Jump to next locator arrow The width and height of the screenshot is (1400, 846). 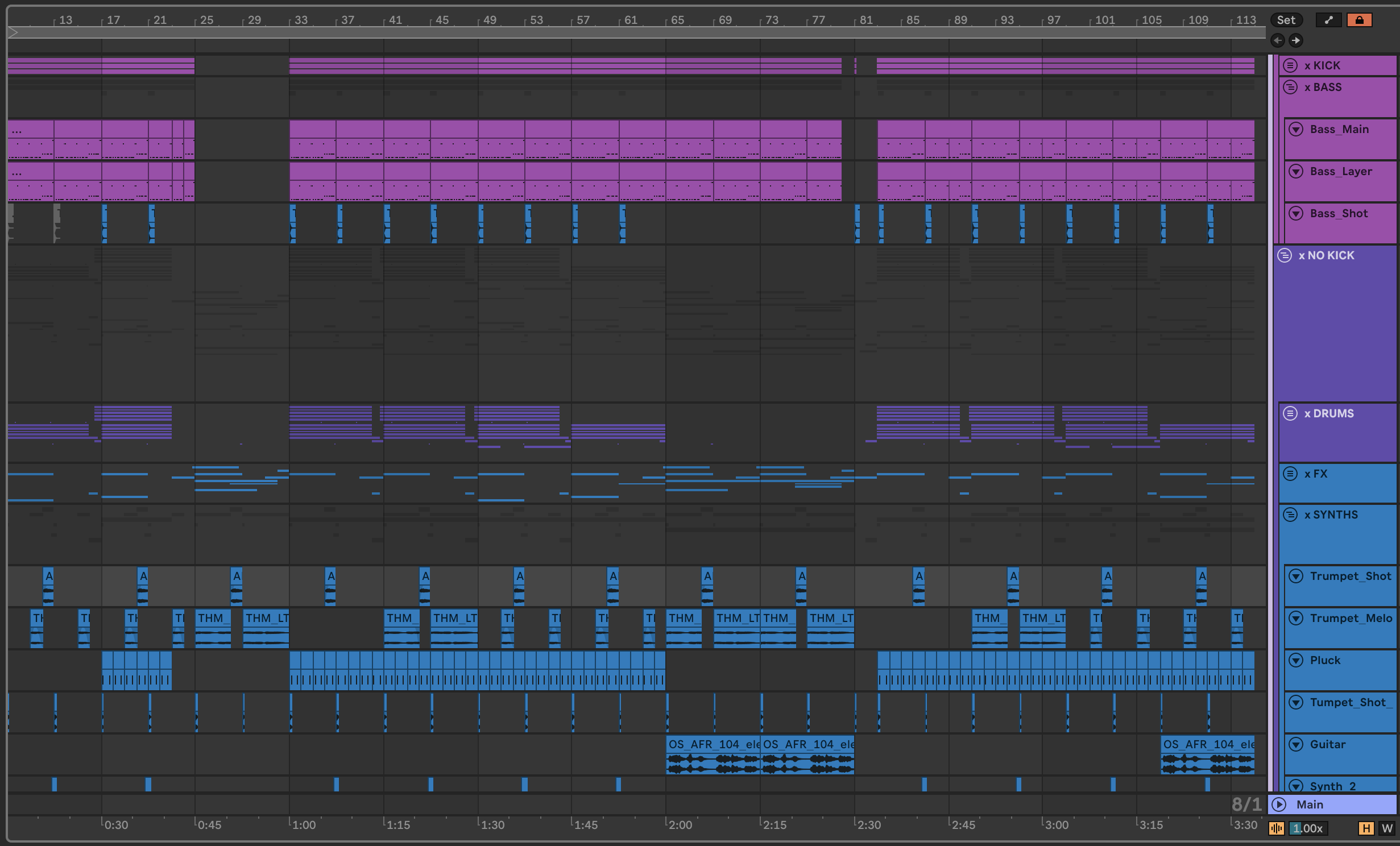point(1295,40)
